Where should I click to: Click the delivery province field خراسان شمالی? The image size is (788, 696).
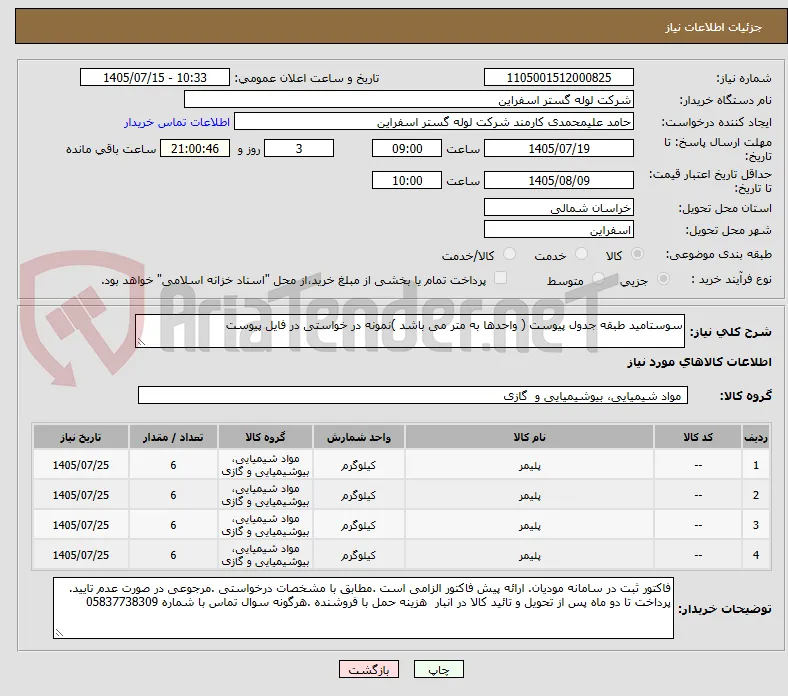559,207
